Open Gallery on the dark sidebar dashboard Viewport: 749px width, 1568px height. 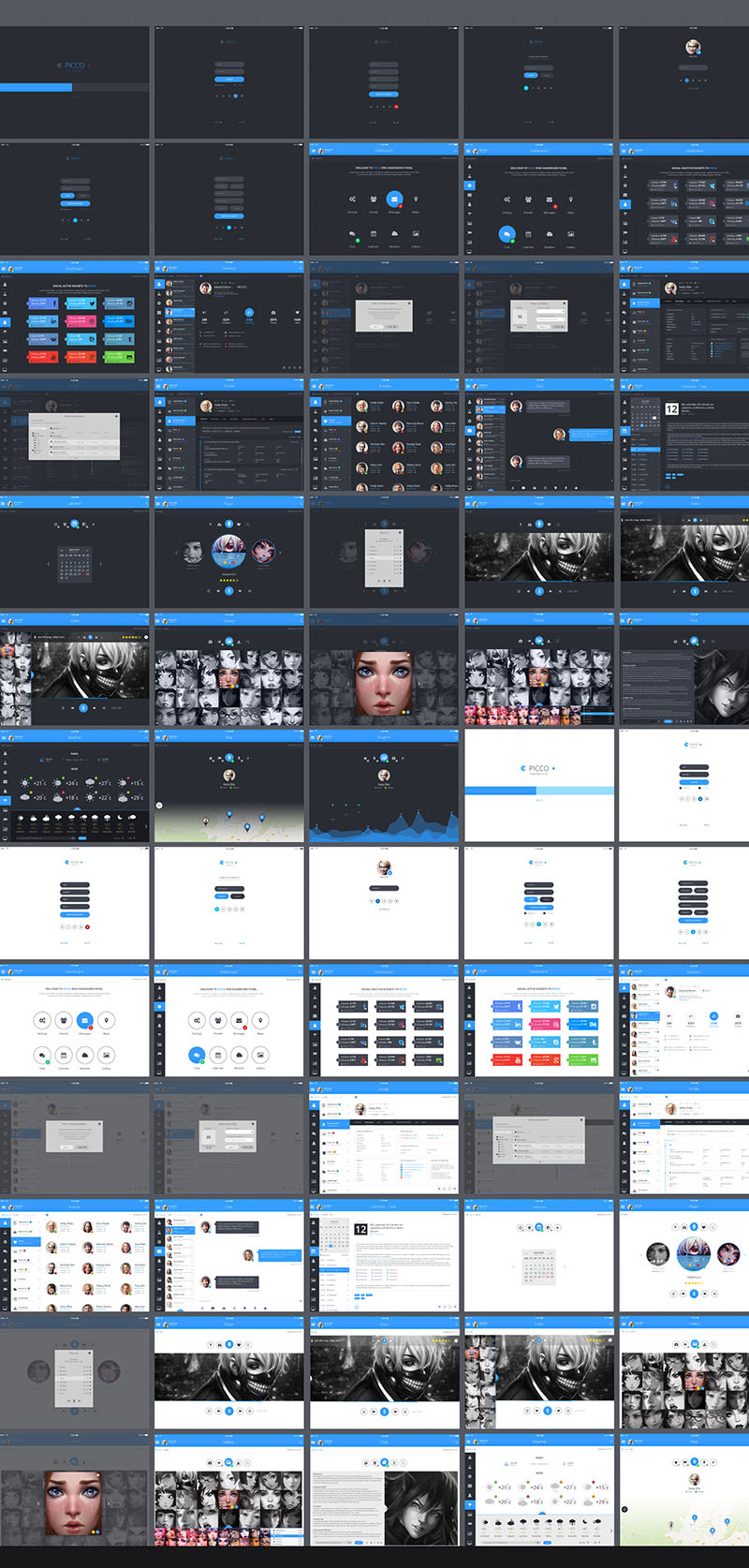tap(570, 234)
